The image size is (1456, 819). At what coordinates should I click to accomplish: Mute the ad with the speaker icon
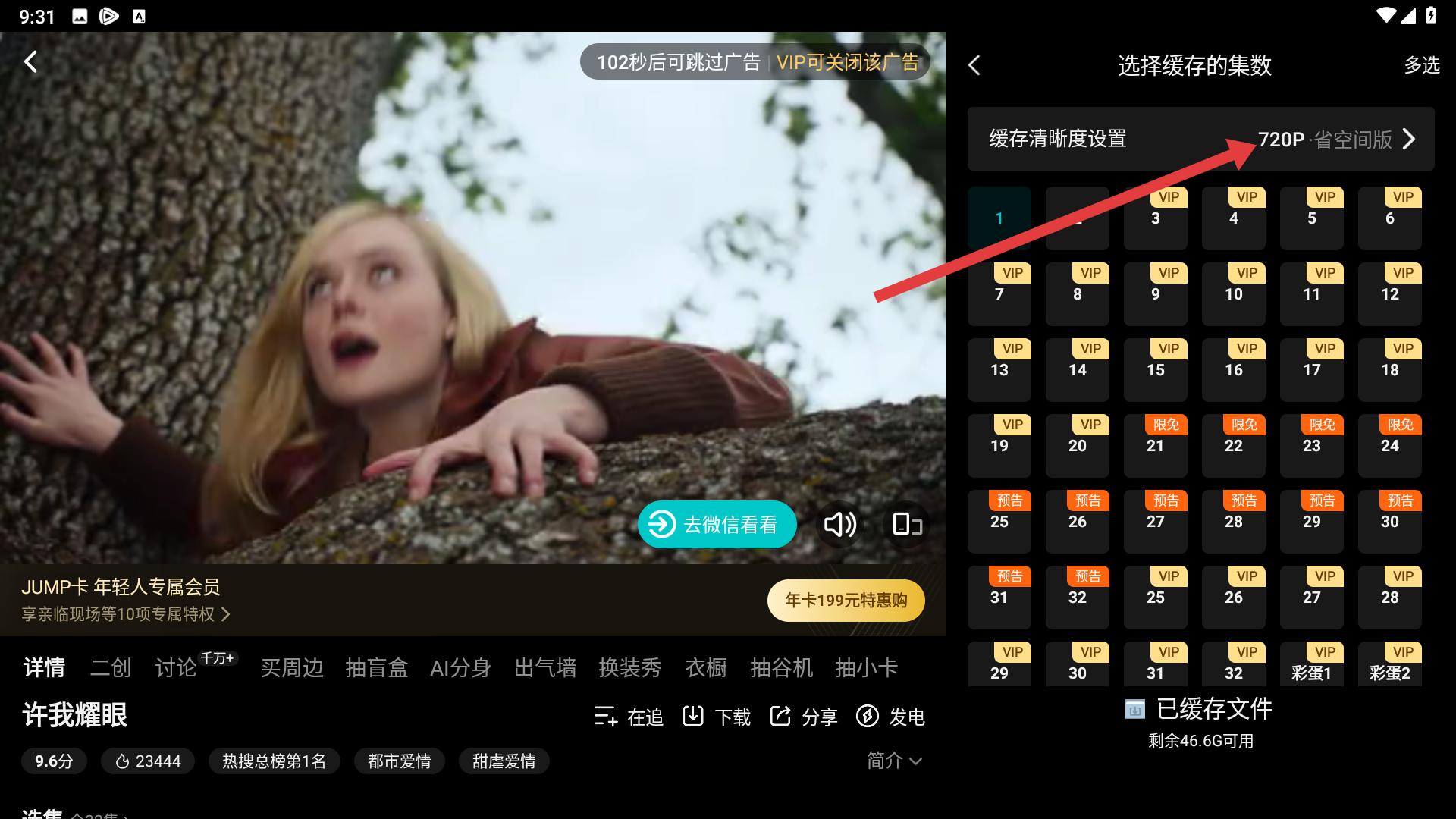(x=839, y=524)
